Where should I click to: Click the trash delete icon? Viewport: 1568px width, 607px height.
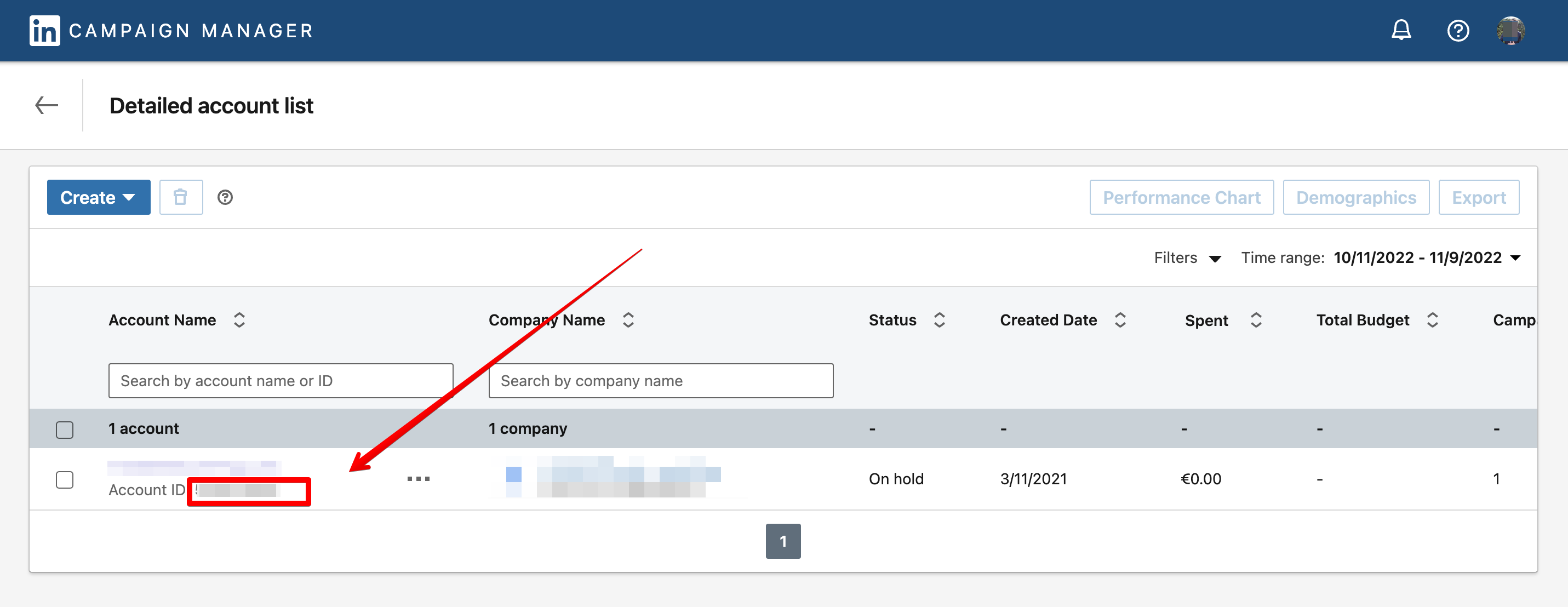181,197
